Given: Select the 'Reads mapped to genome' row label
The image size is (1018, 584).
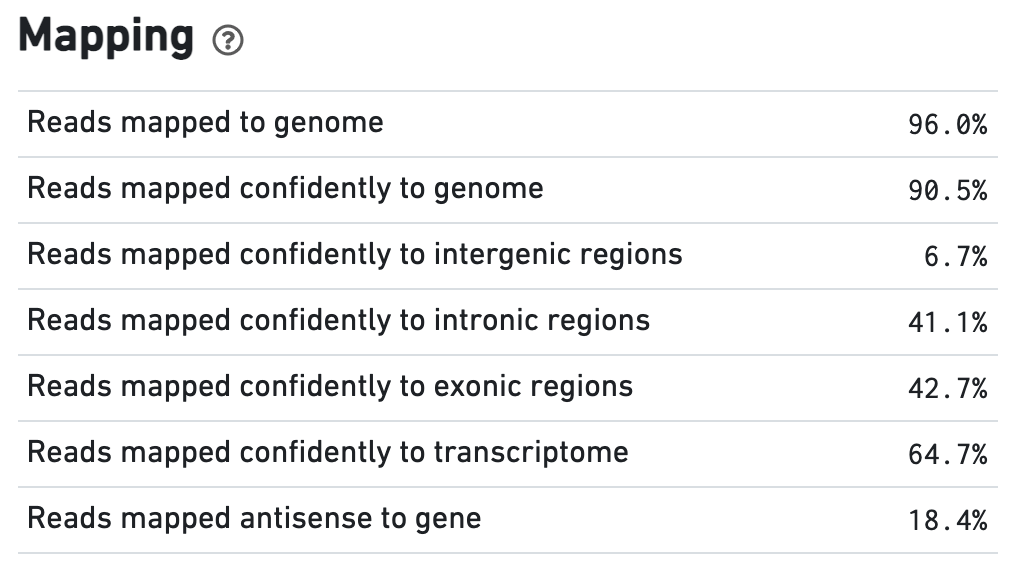Looking at the screenshot, I should (x=205, y=123).
